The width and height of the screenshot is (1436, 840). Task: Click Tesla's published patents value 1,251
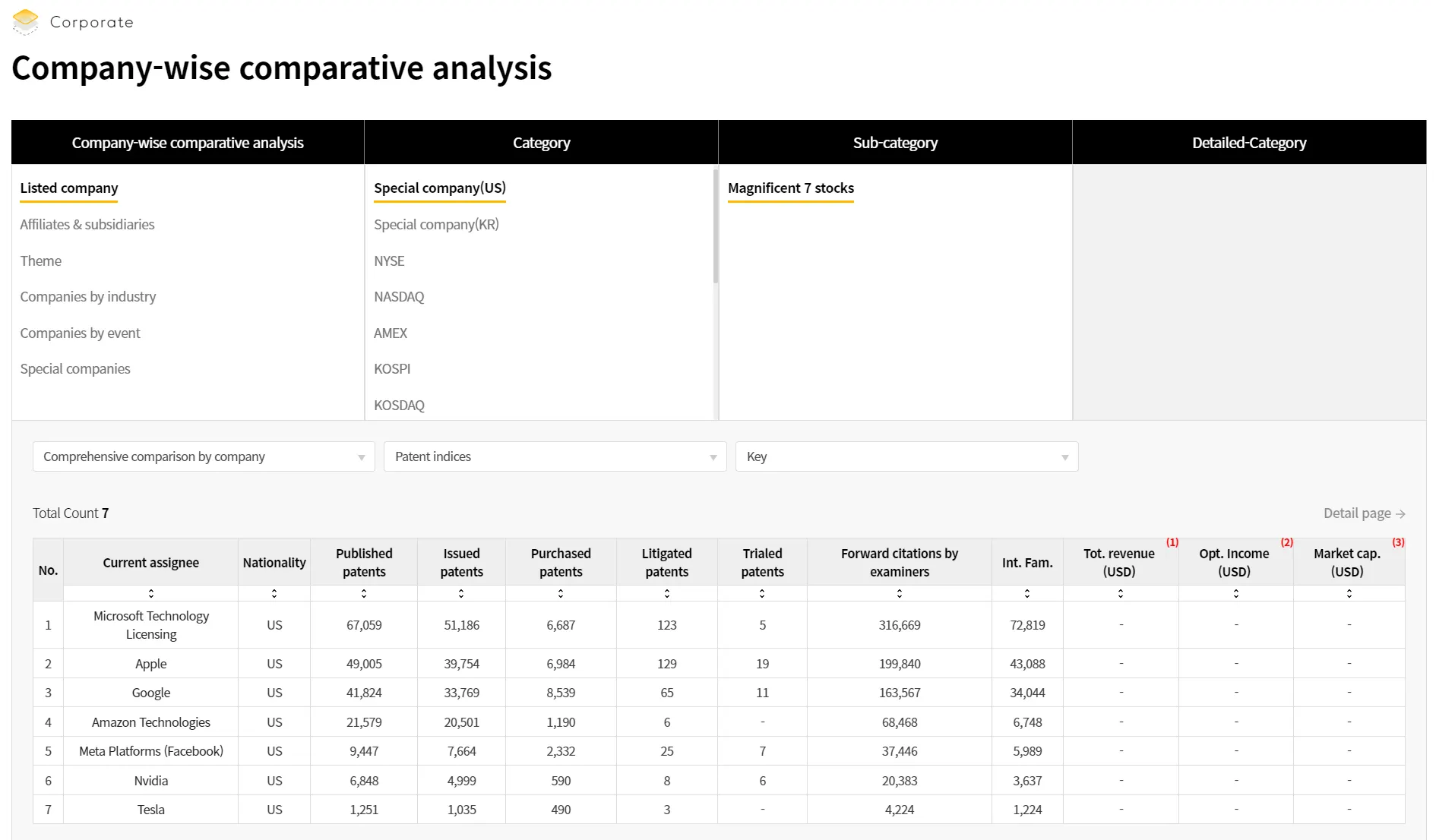364,810
